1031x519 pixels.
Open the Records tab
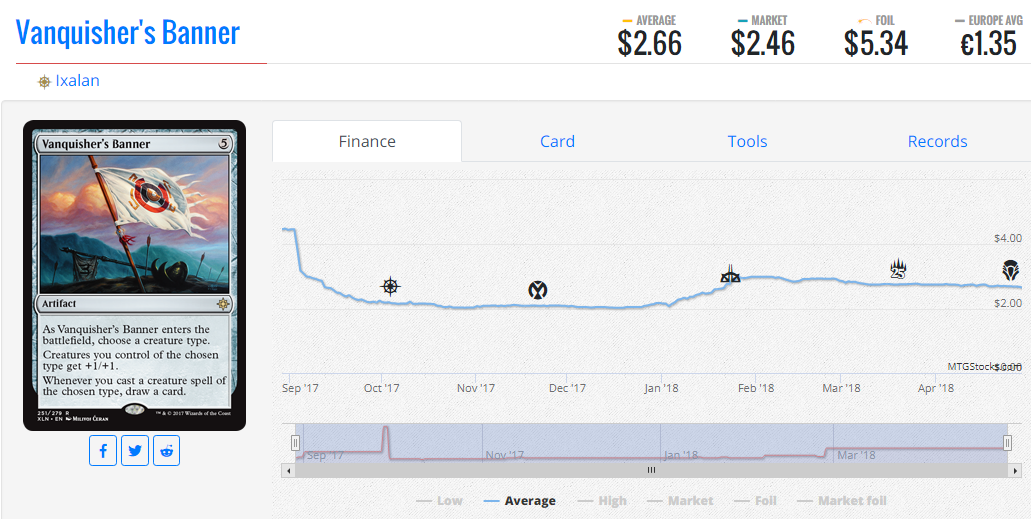pos(938,141)
